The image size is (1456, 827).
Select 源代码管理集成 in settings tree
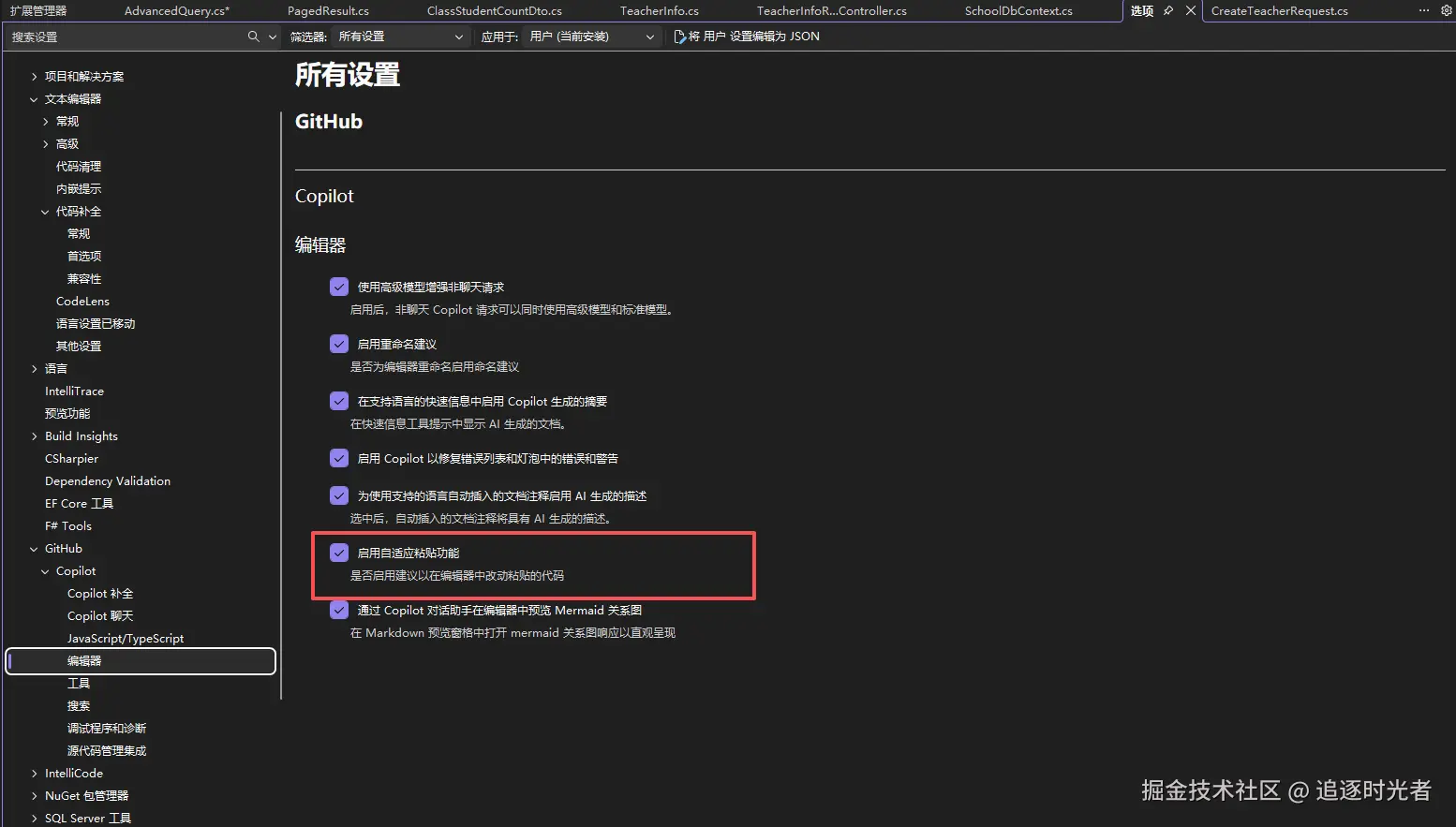click(107, 751)
